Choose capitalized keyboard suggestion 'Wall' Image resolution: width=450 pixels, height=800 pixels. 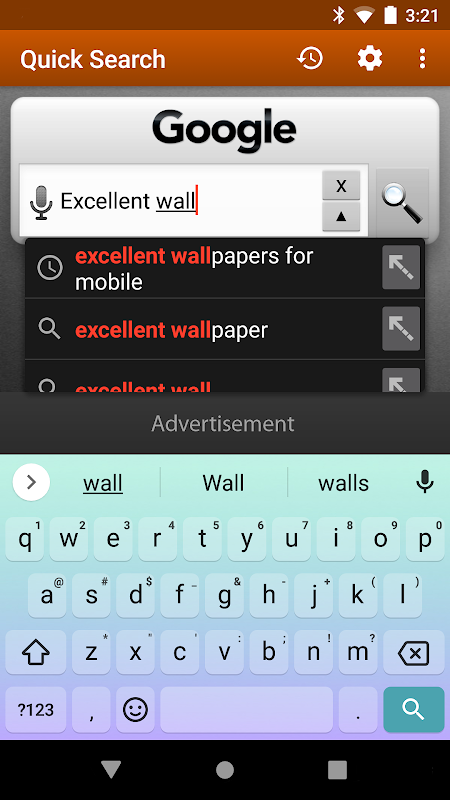click(x=223, y=483)
